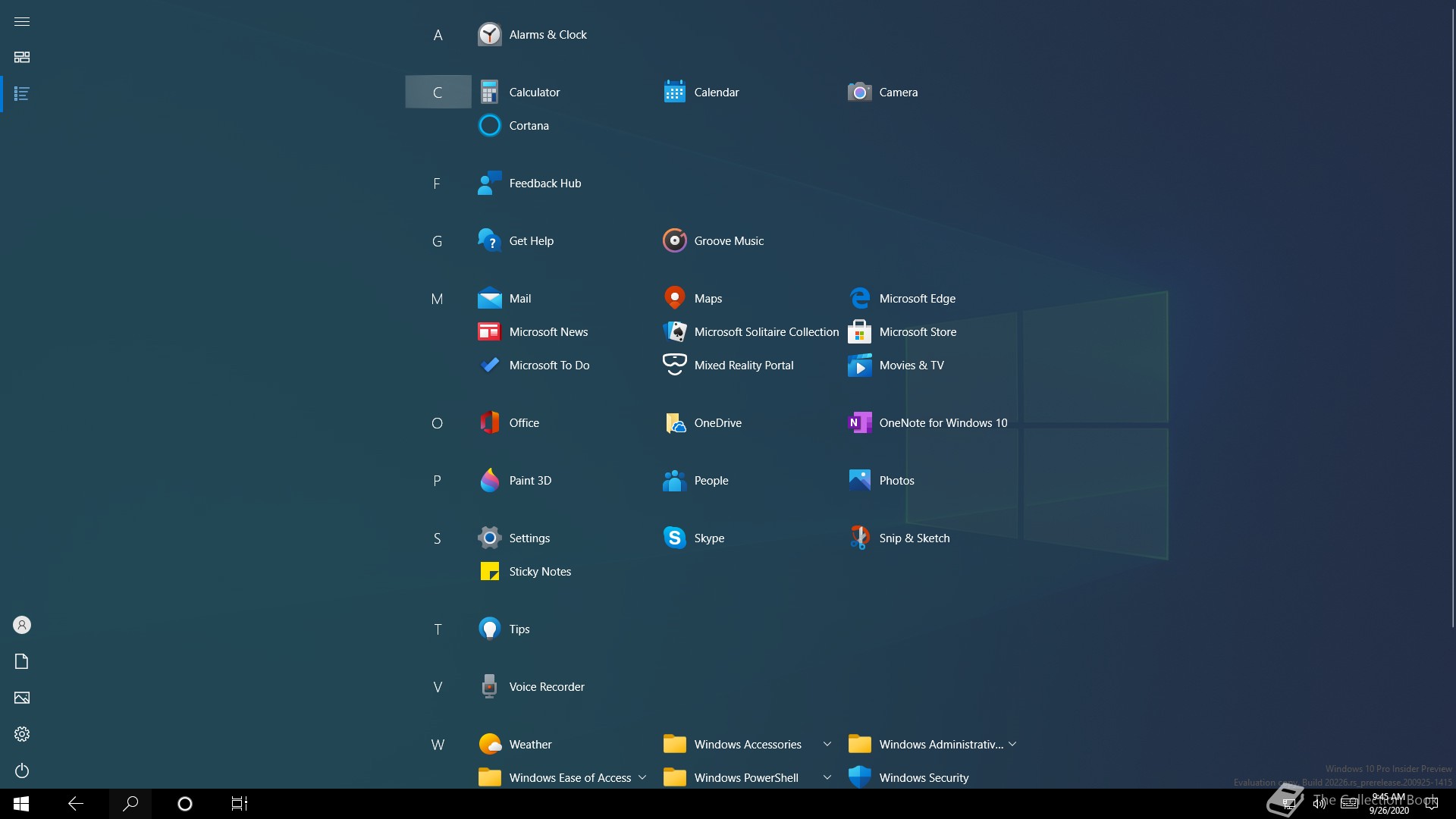Switch to the All apps list view
The image size is (1456, 819).
coord(22,94)
